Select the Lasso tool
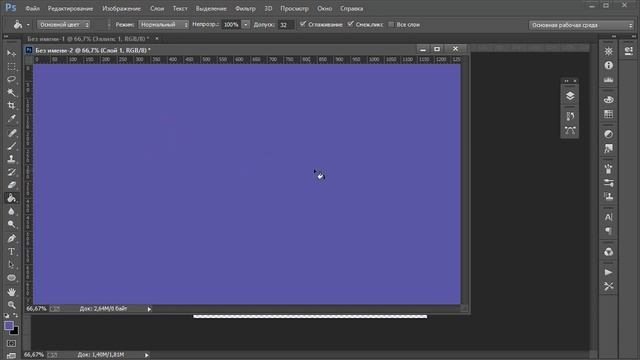 click(11, 80)
